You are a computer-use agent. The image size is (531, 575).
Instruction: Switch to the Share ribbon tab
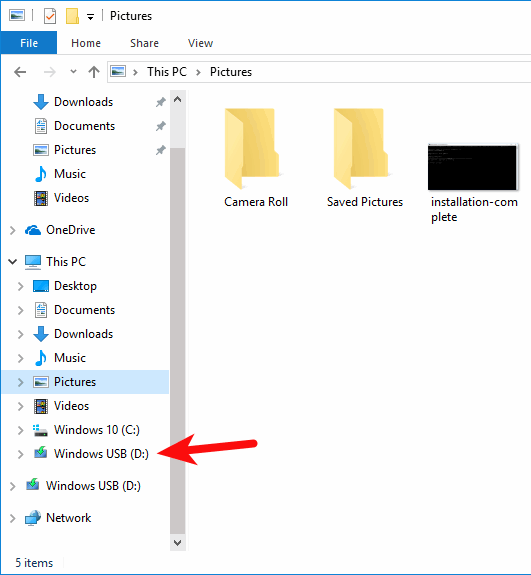pyautogui.click(x=144, y=43)
